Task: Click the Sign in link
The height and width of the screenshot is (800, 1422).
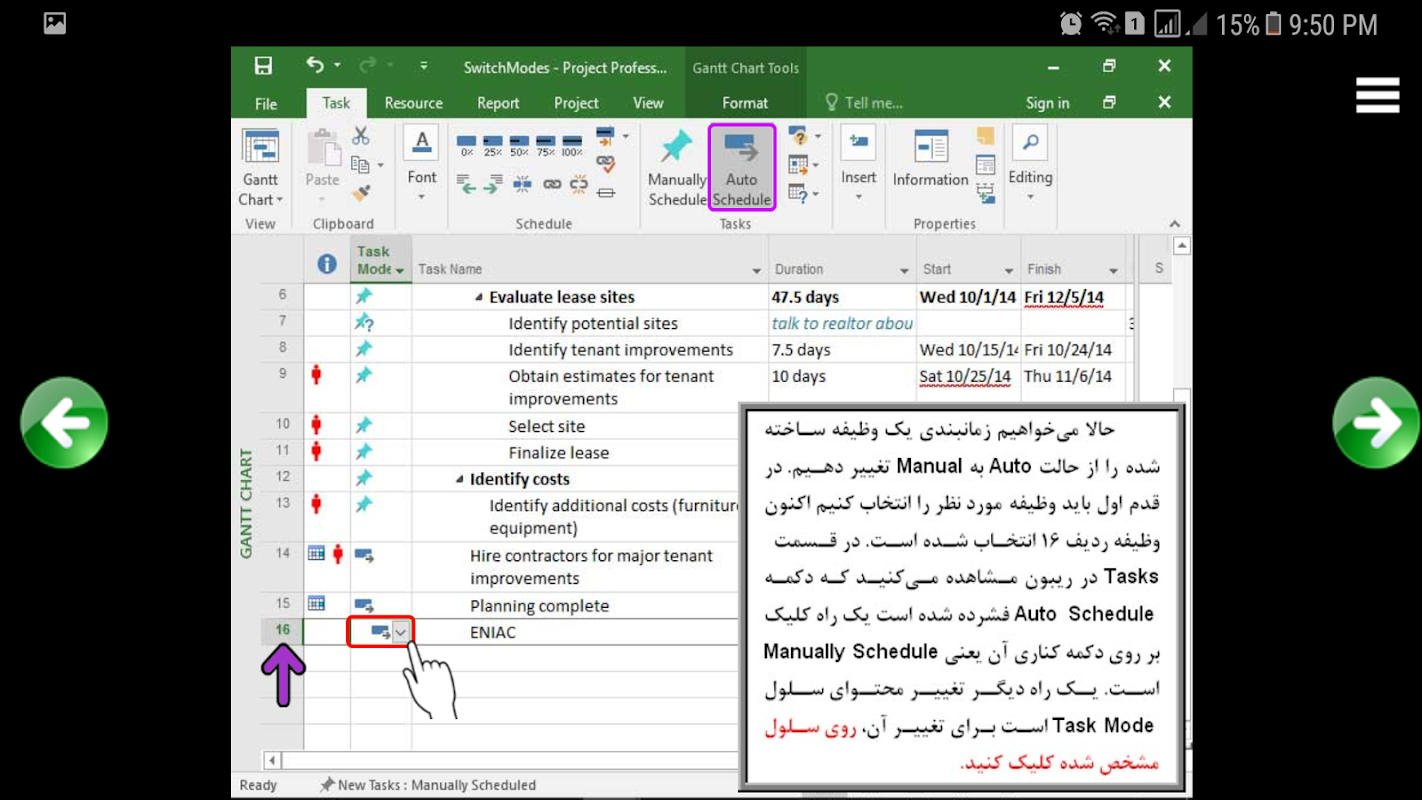Action: (x=1047, y=103)
